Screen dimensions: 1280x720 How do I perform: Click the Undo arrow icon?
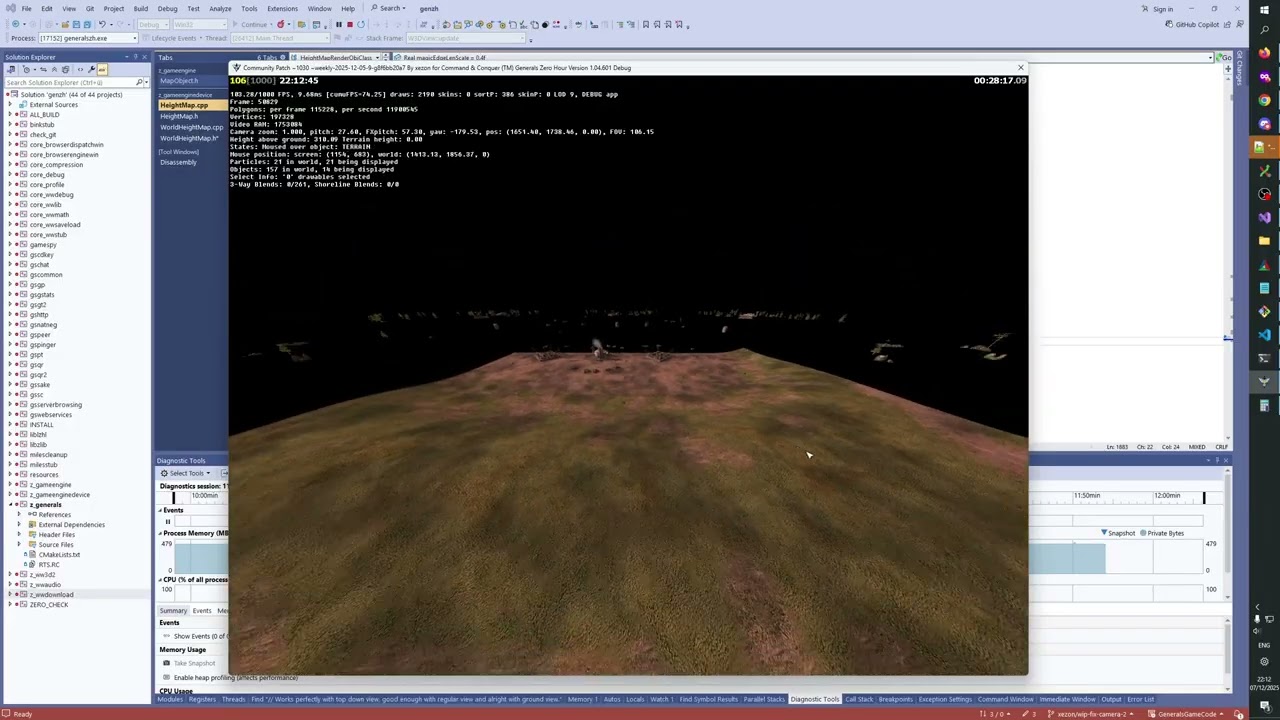click(x=102, y=24)
